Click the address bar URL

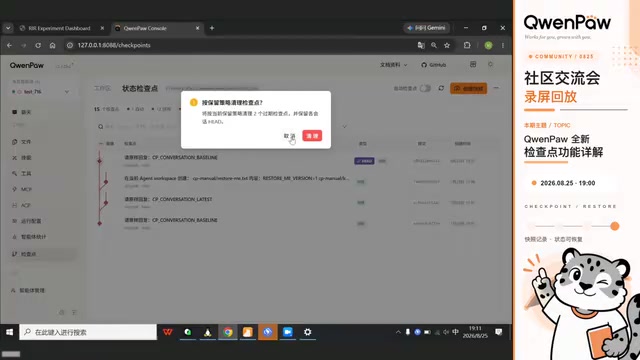click(x=114, y=45)
